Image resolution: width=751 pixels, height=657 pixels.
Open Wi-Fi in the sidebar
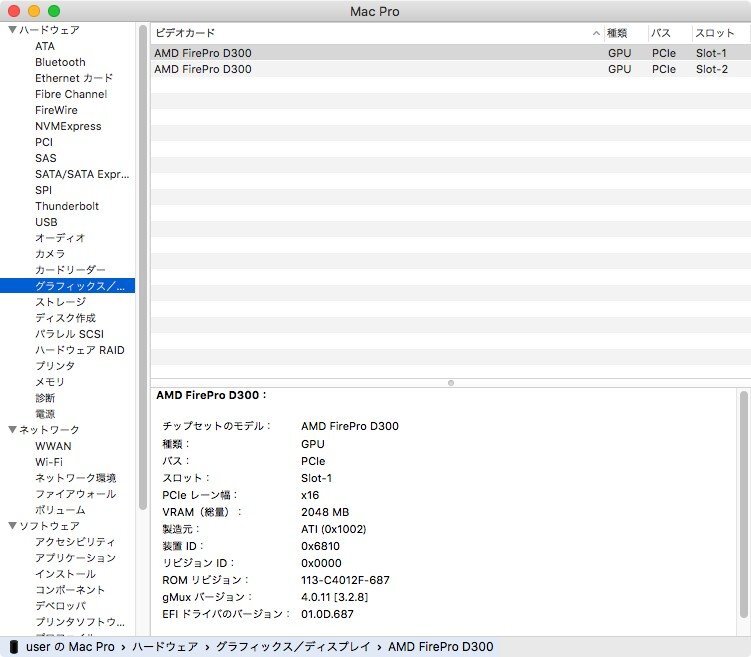[x=49, y=462]
